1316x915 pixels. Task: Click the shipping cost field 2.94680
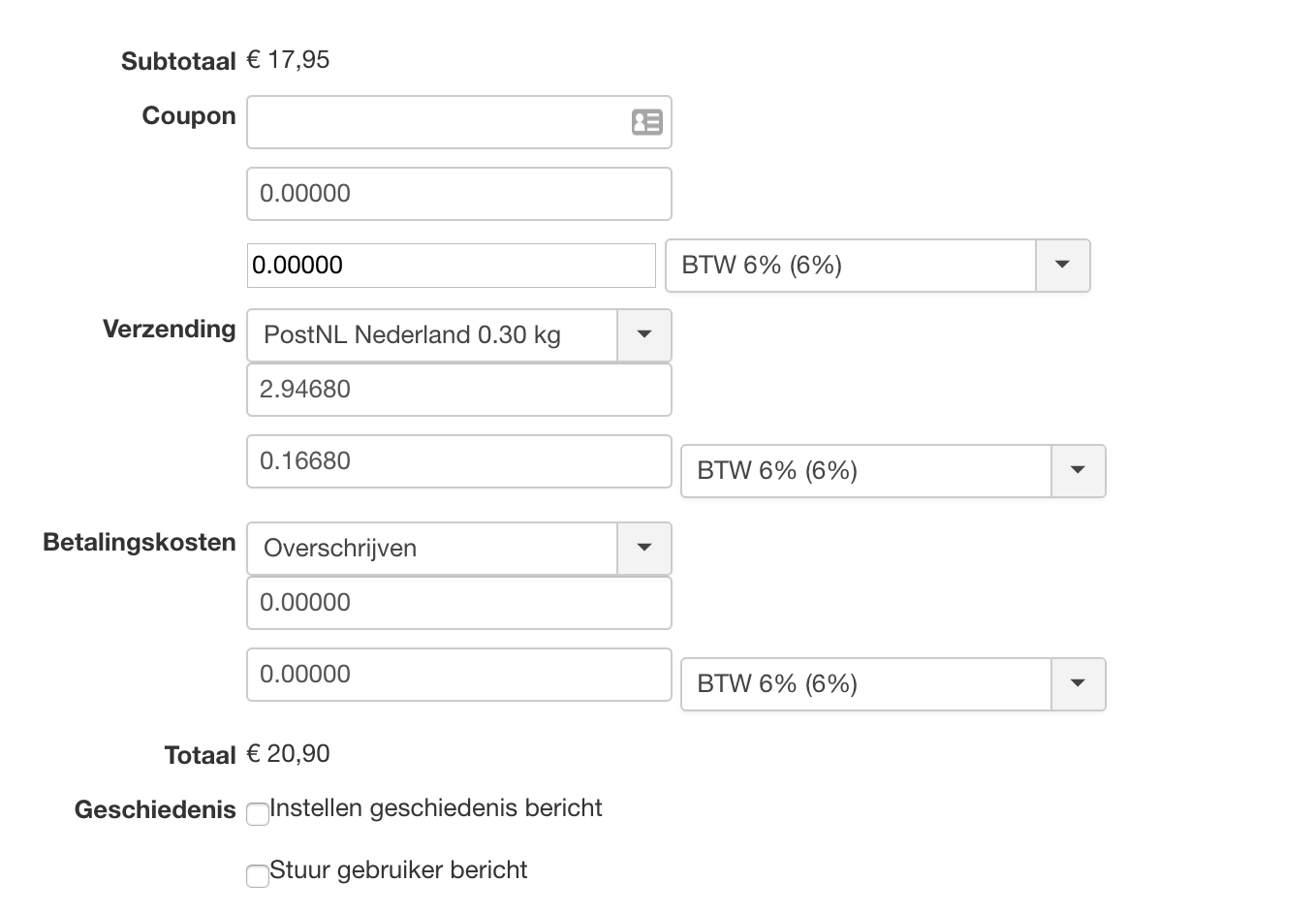458,390
